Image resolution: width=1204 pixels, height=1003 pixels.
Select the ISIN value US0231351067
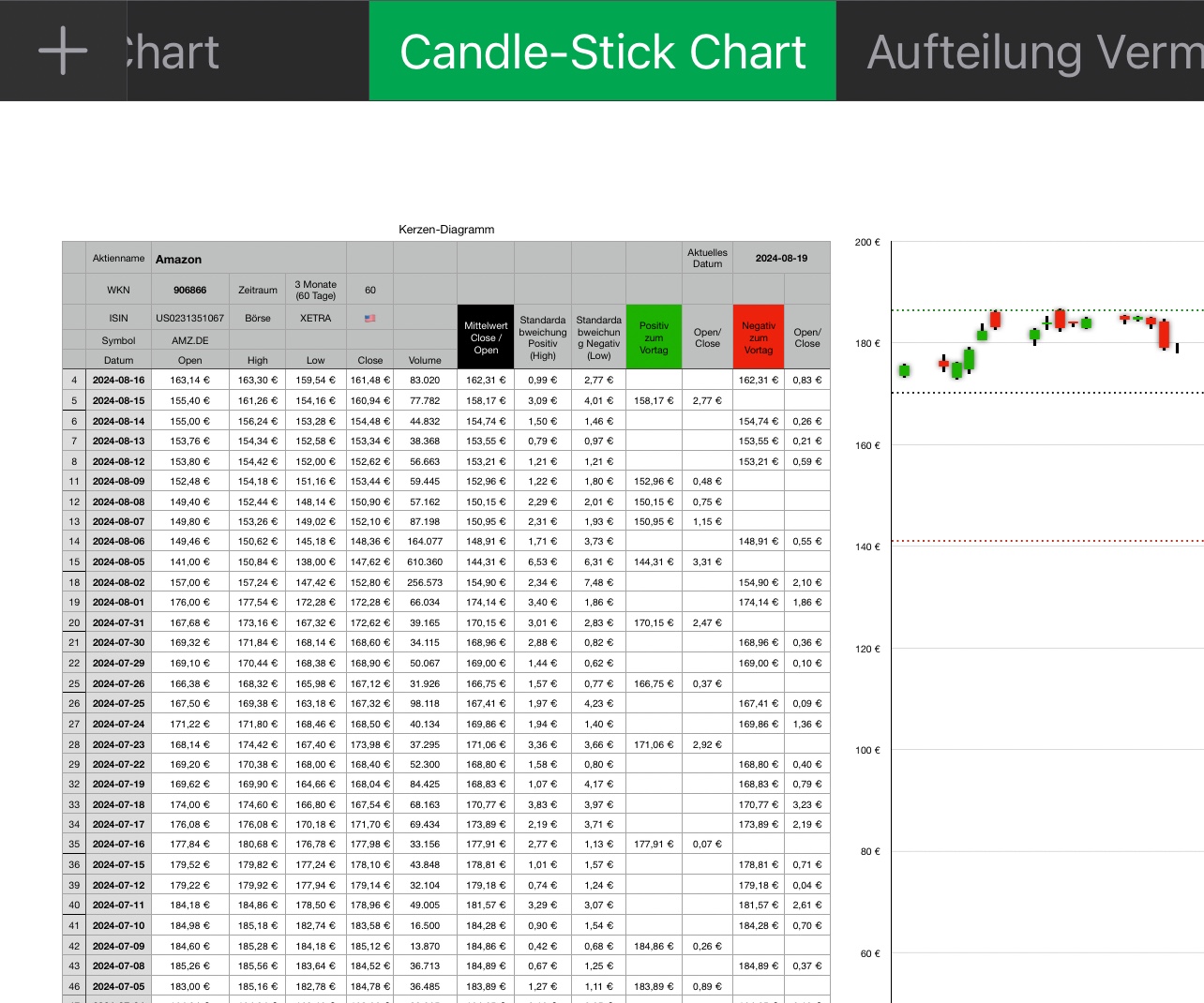click(190, 318)
